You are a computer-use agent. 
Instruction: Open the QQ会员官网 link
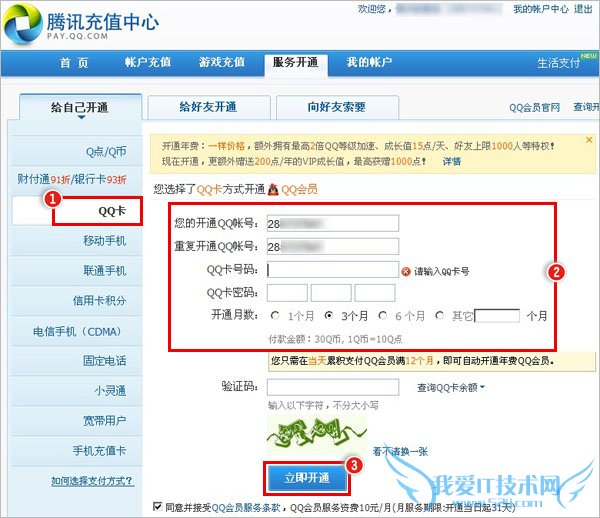535,108
